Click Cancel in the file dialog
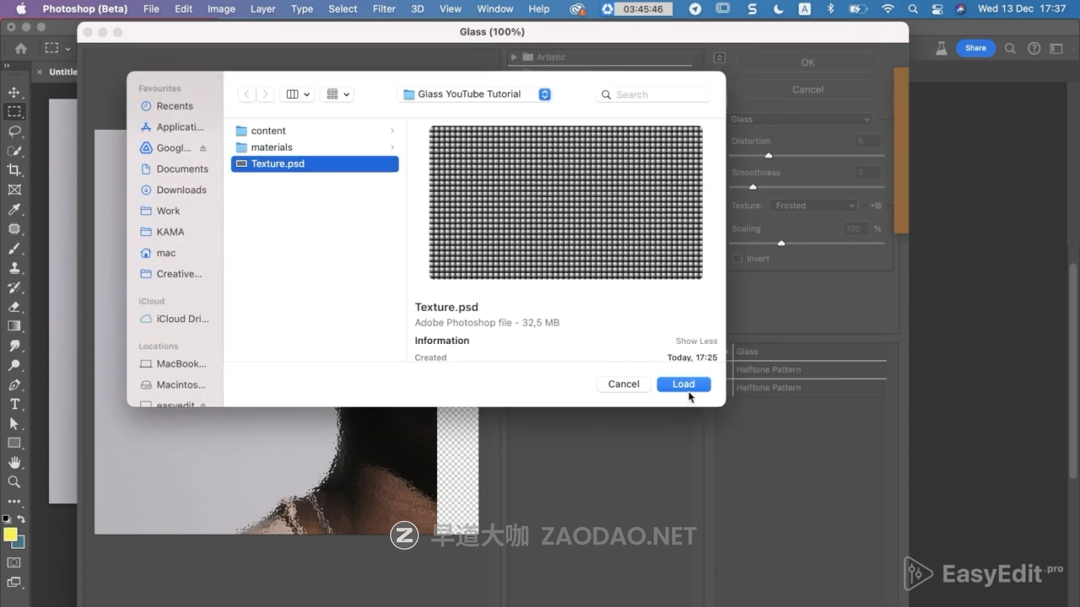1080x607 pixels. [623, 384]
